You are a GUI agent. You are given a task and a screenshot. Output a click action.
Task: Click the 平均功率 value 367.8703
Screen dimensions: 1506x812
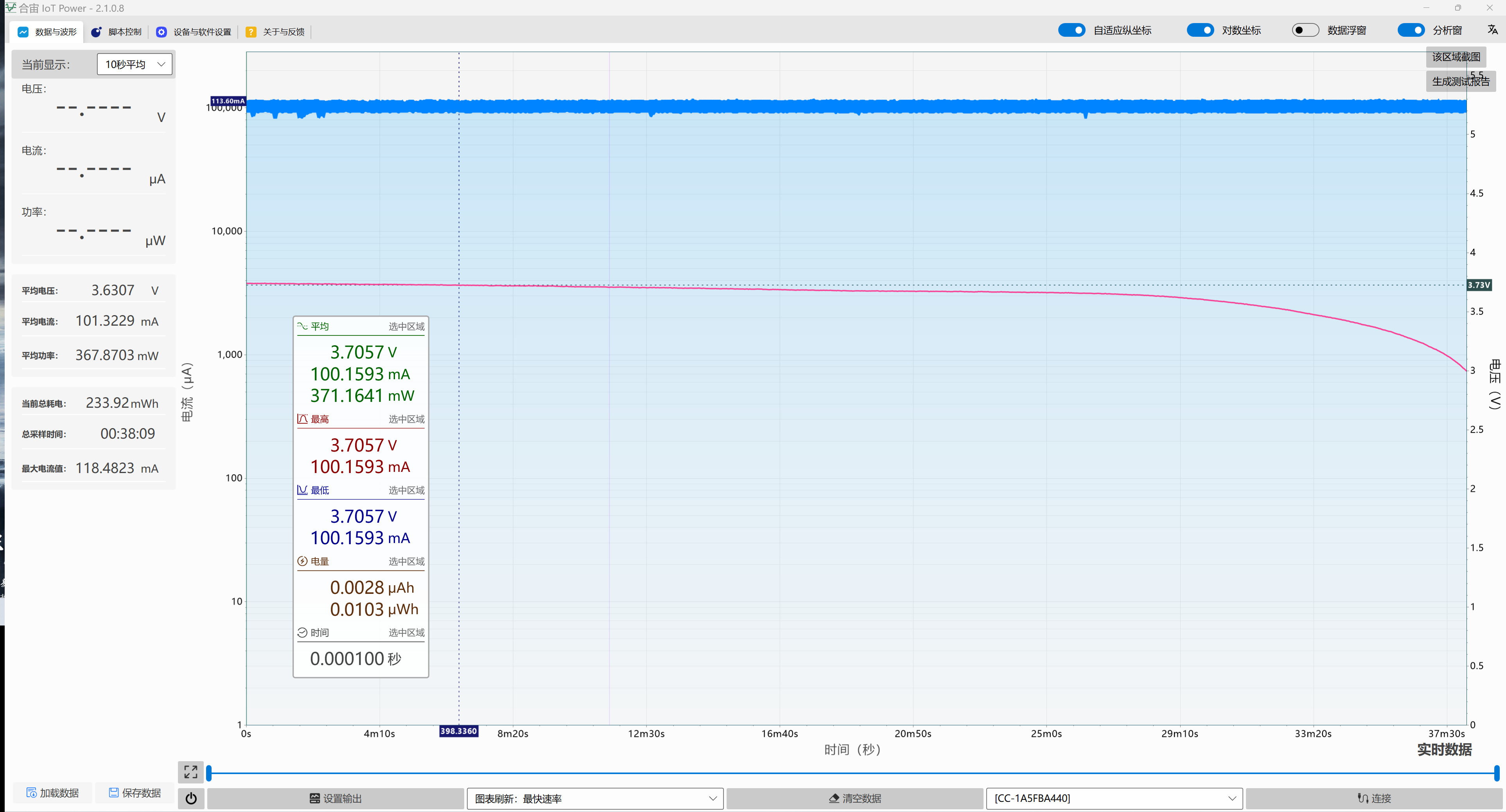tap(105, 355)
